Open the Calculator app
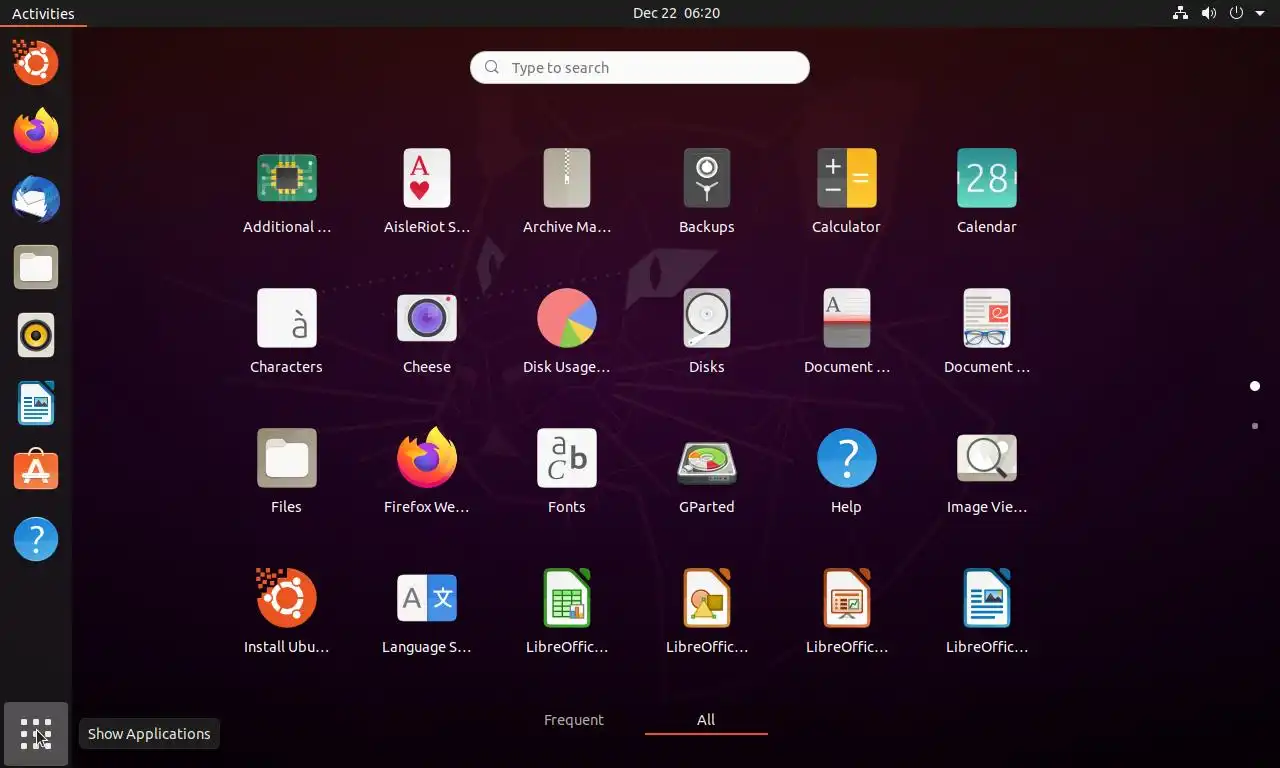Image resolution: width=1280 pixels, height=768 pixels. click(x=847, y=179)
